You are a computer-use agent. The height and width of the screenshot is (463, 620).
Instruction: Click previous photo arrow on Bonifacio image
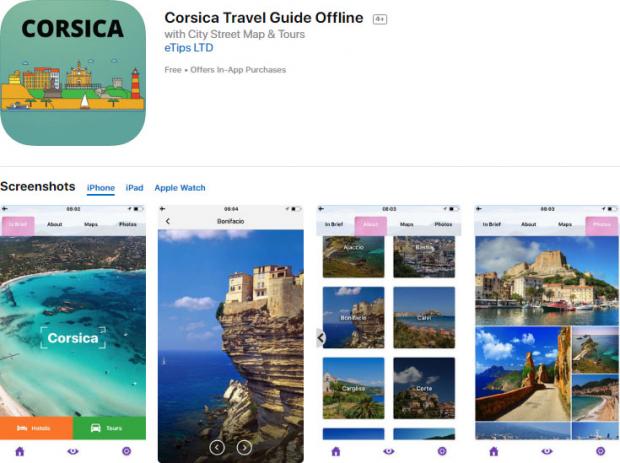pos(217,448)
